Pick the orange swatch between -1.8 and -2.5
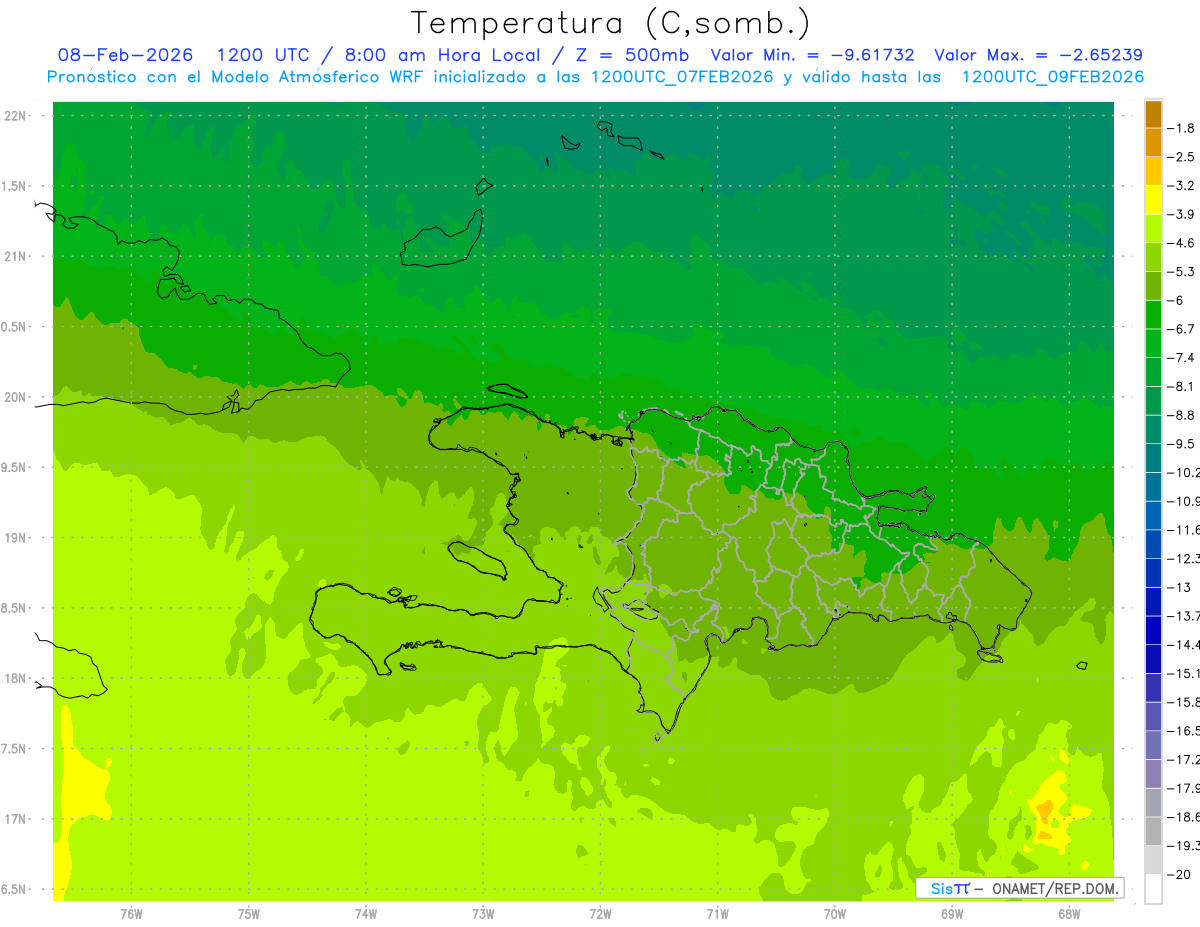 (1153, 143)
